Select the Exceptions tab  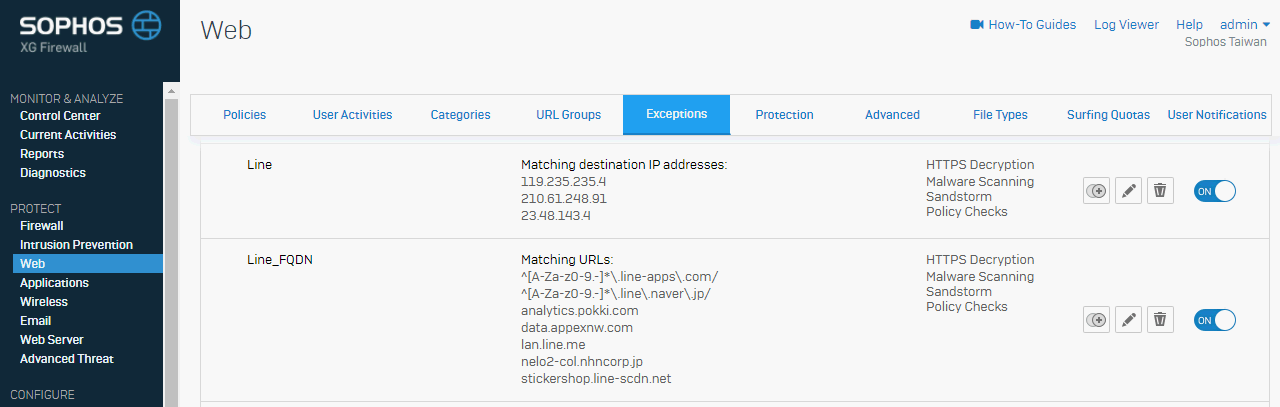coord(676,115)
